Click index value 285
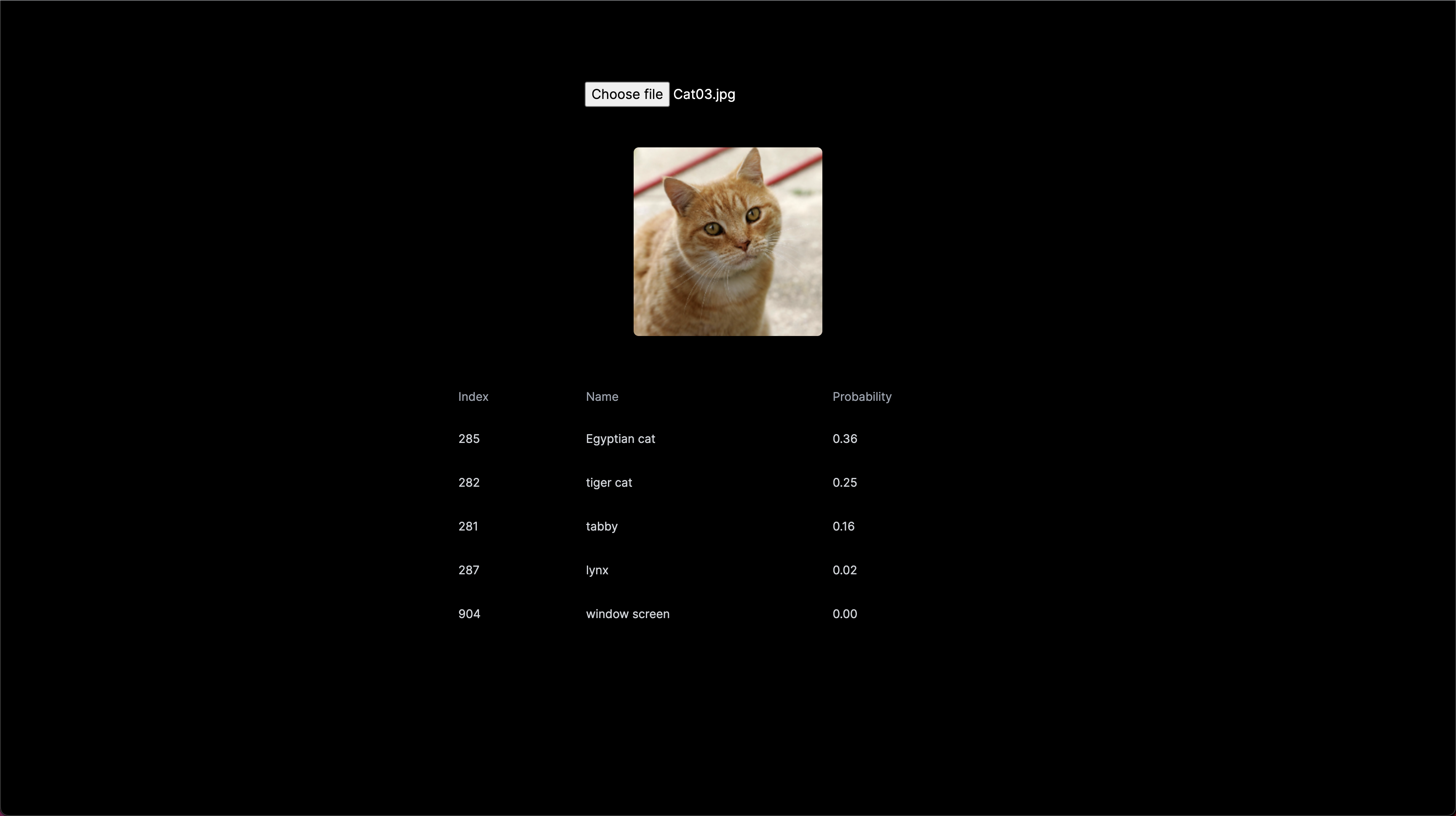The width and height of the screenshot is (1456, 816). (468, 439)
